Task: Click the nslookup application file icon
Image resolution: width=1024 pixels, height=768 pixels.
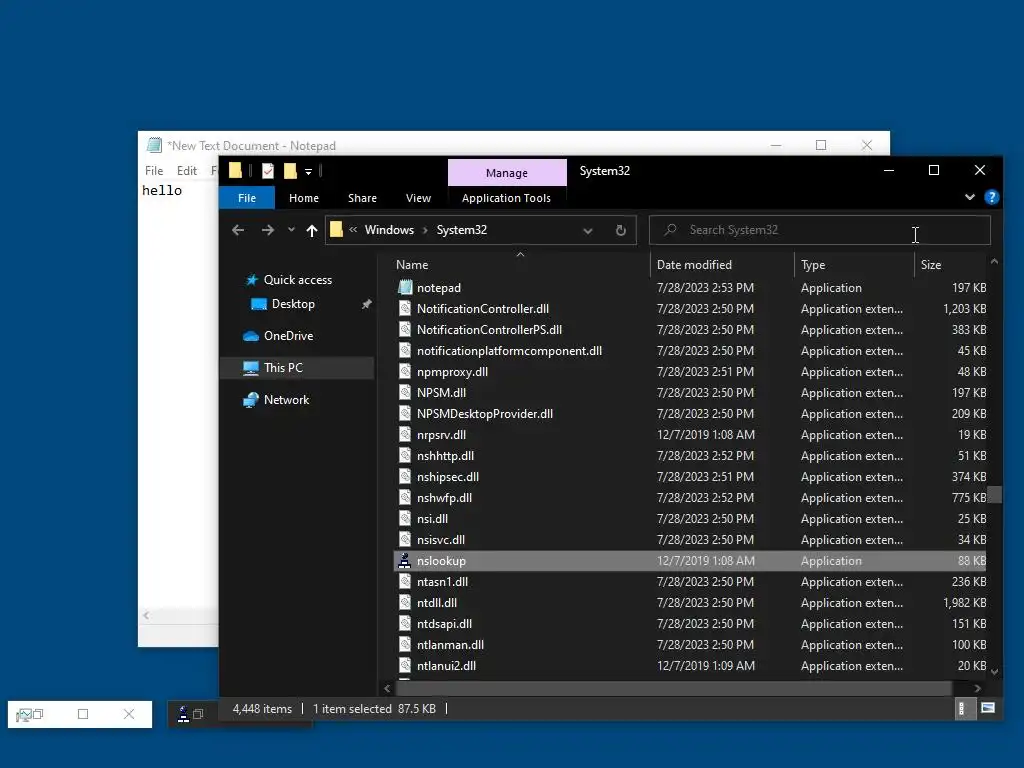Action: [405, 560]
